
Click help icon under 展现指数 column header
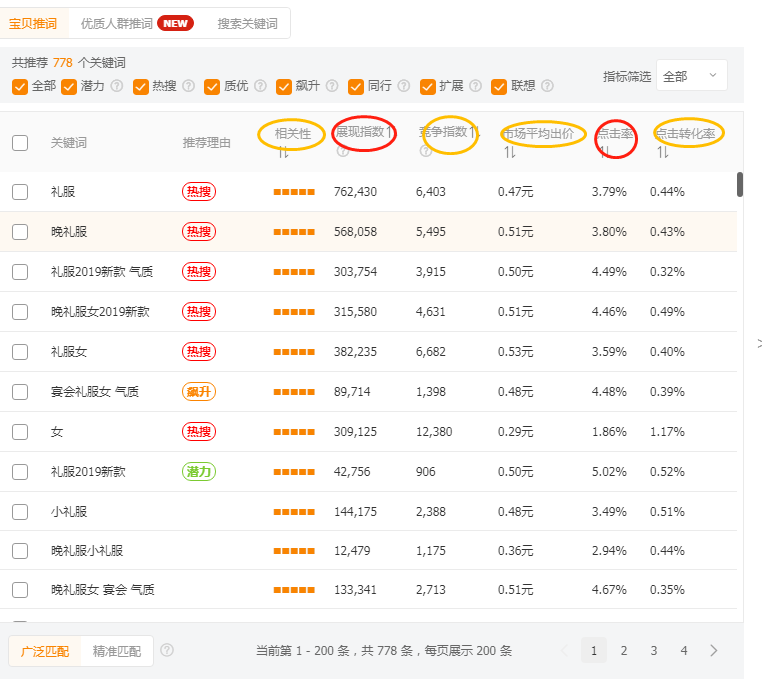tap(343, 152)
